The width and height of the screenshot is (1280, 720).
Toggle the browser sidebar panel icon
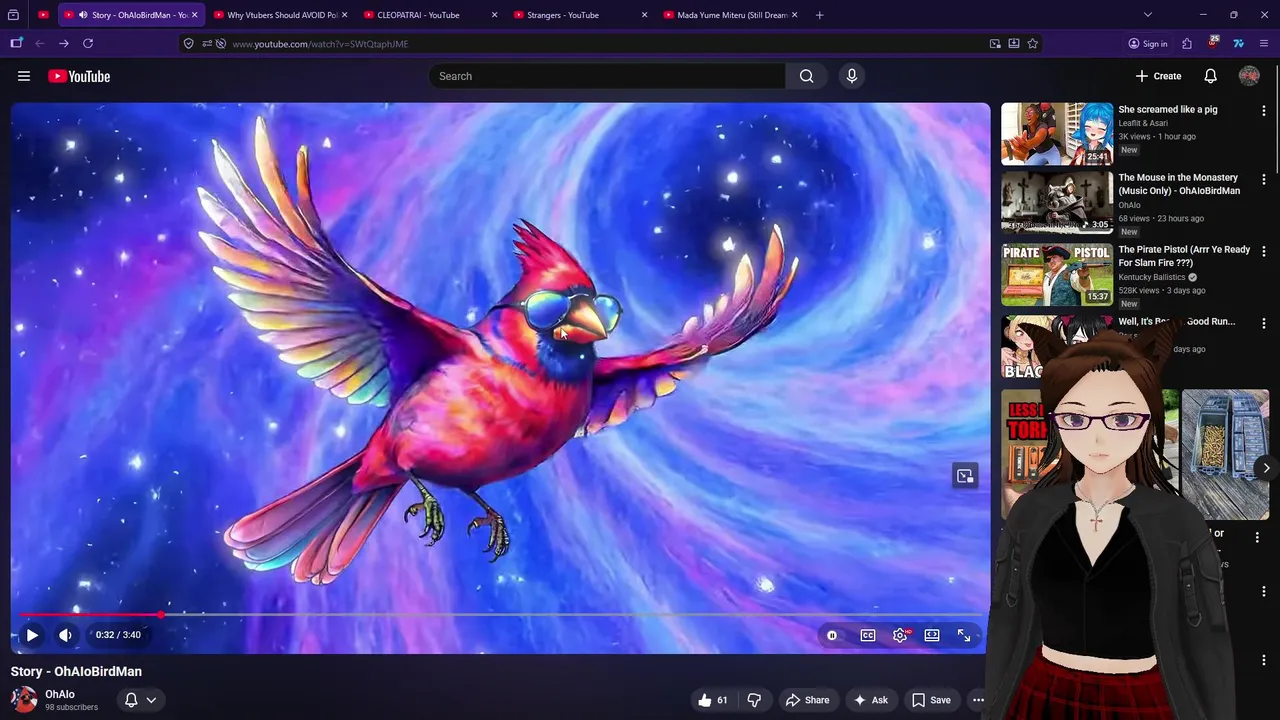[x=16, y=43]
